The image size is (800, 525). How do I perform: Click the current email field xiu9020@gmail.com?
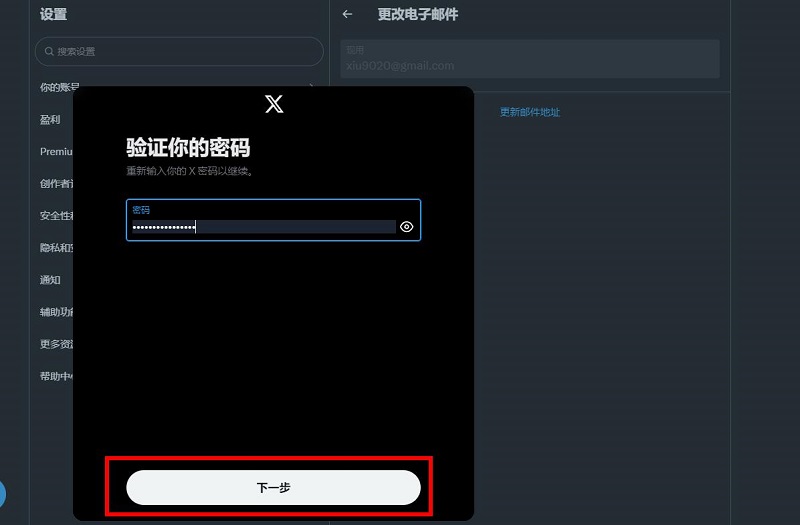point(530,59)
